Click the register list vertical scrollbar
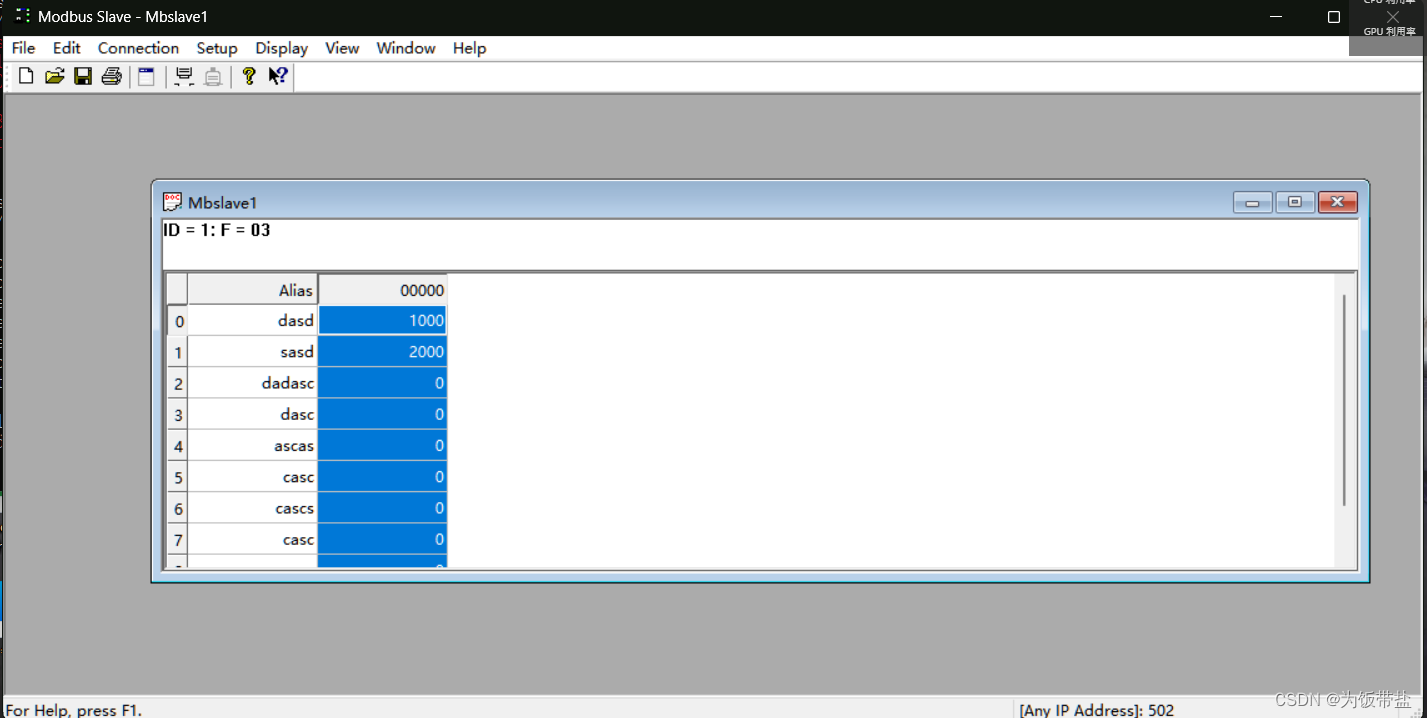Image resolution: width=1427 pixels, height=718 pixels. click(1344, 420)
